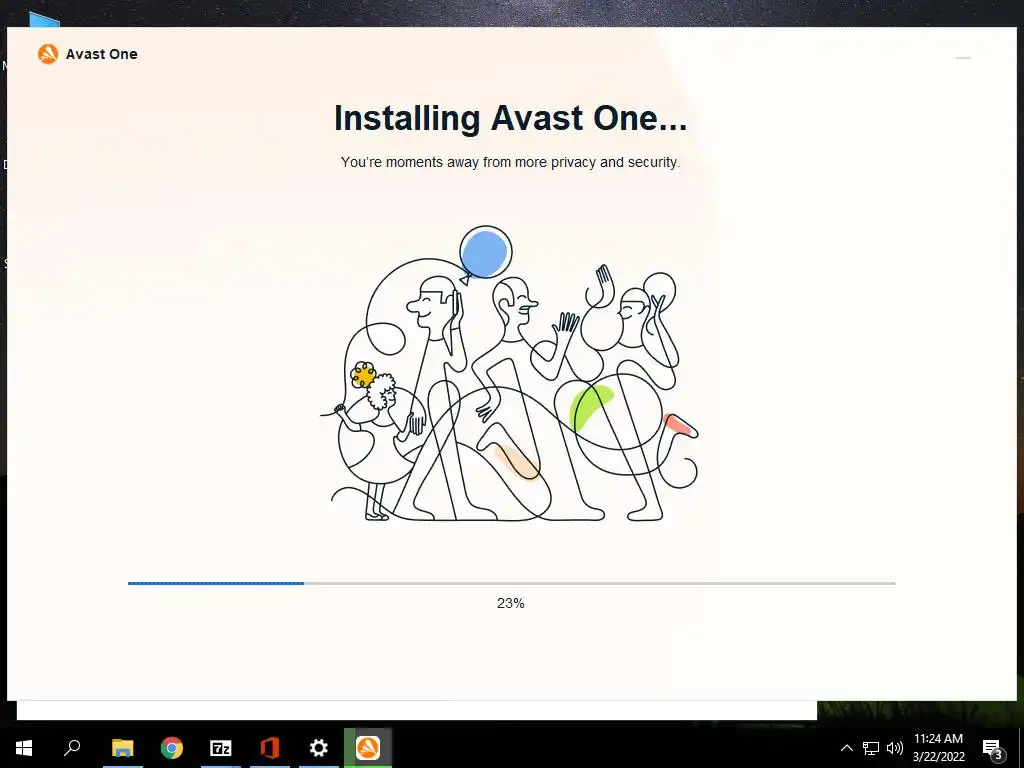
Task: Click the Installing Avast One heading
Action: 511,118
